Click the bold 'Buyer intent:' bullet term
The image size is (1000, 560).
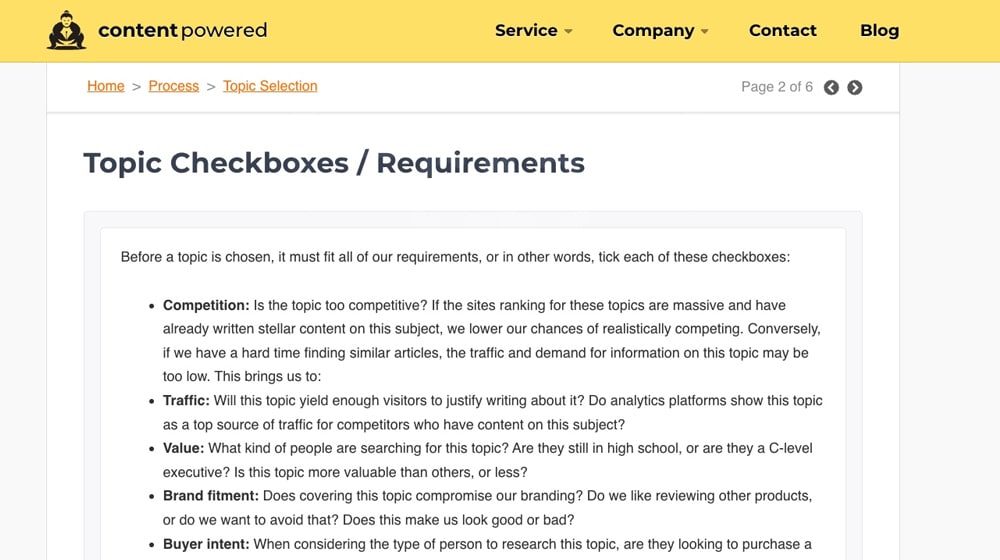point(206,544)
